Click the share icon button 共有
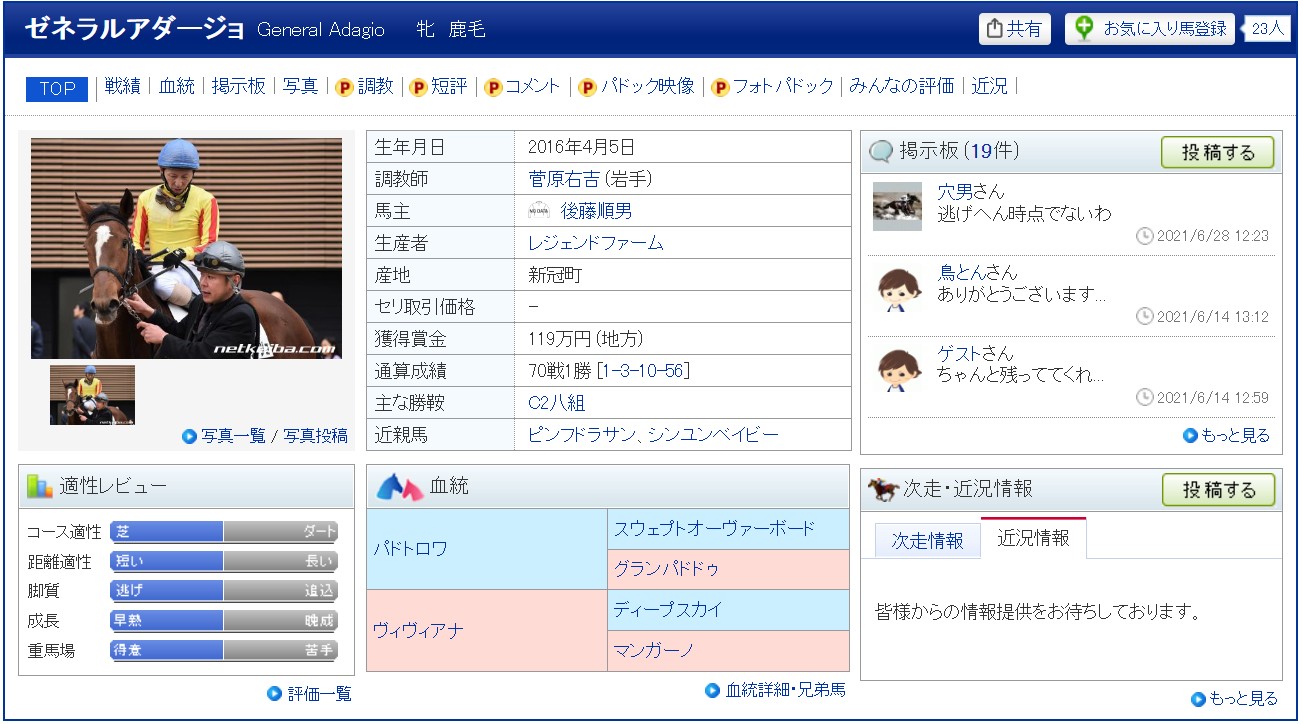 click(1014, 29)
